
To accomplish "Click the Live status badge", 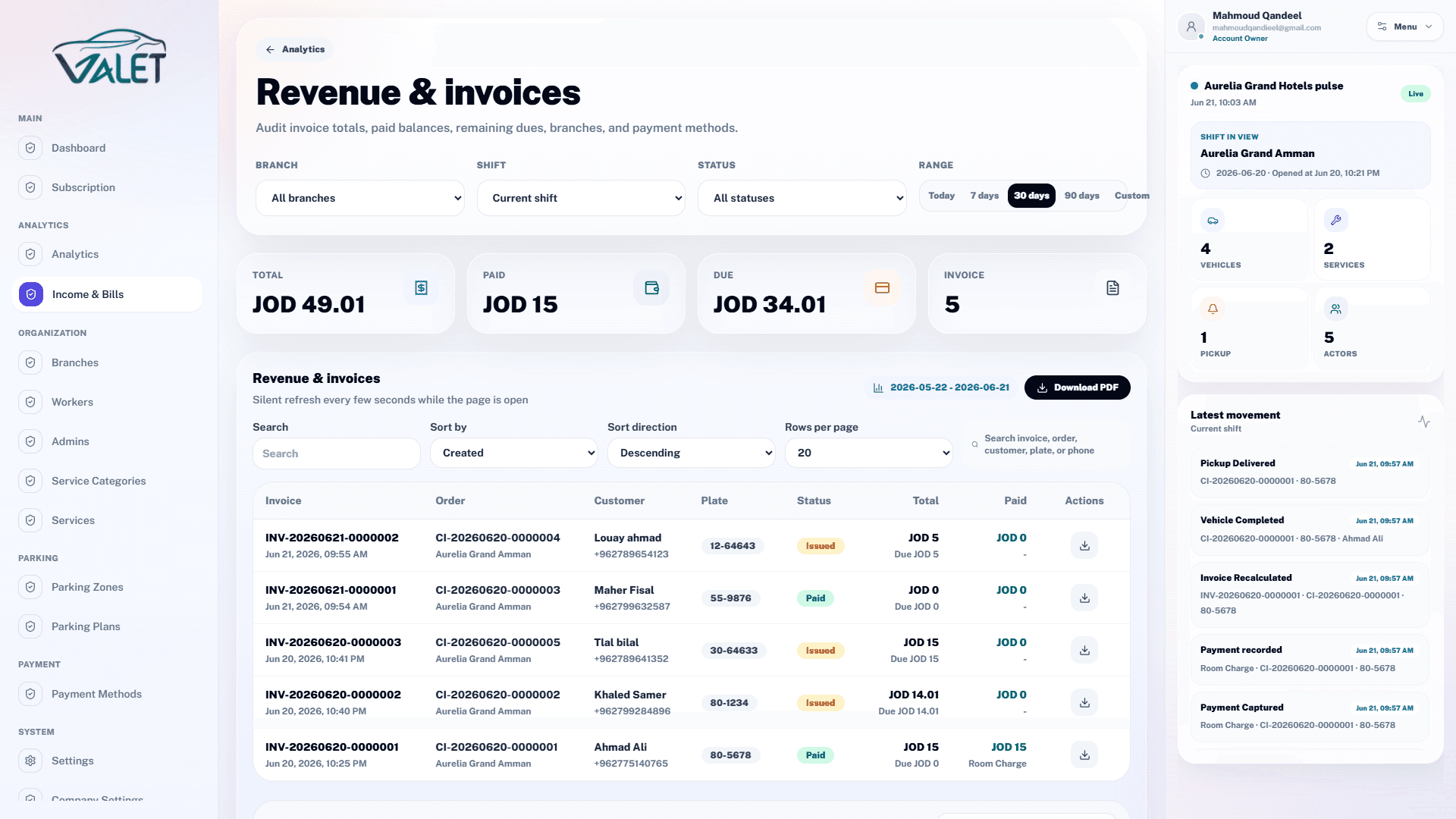I will pyautogui.click(x=1415, y=94).
